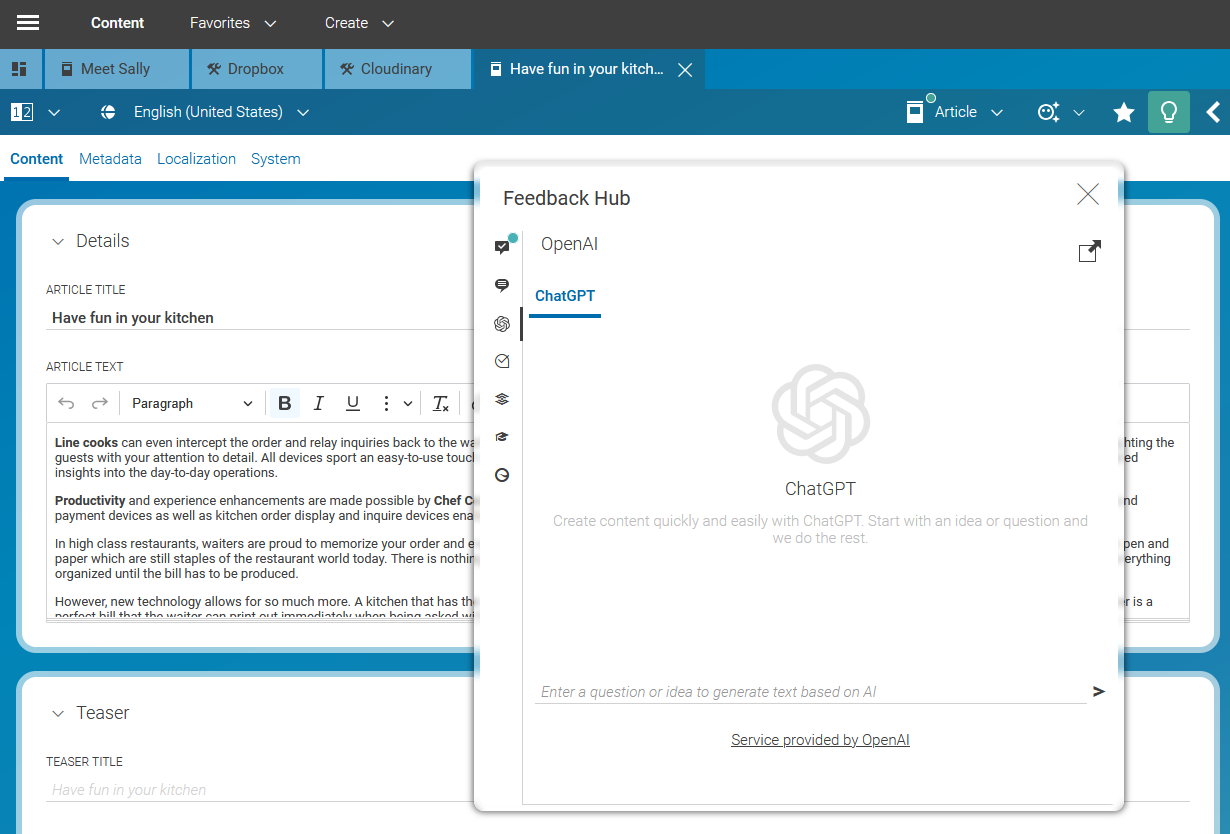Screen dimensions: 1230x834
Task: Open the Service provided by OpenAI link
Action: 820,740
